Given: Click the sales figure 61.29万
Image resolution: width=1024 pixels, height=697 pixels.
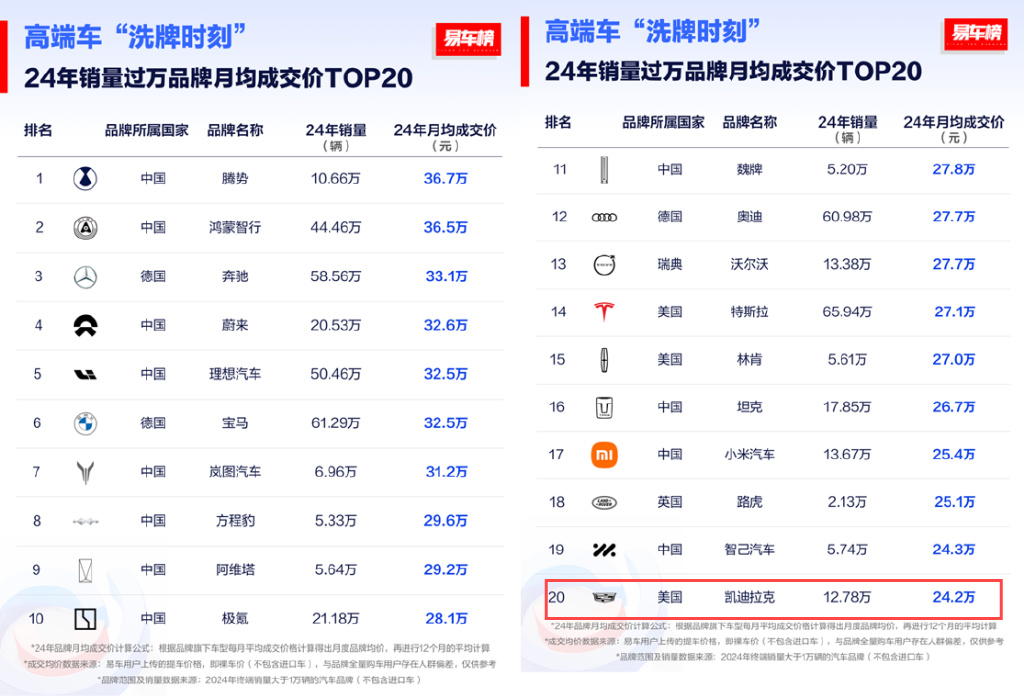Looking at the screenshot, I should pyautogui.click(x=336, y=423).
